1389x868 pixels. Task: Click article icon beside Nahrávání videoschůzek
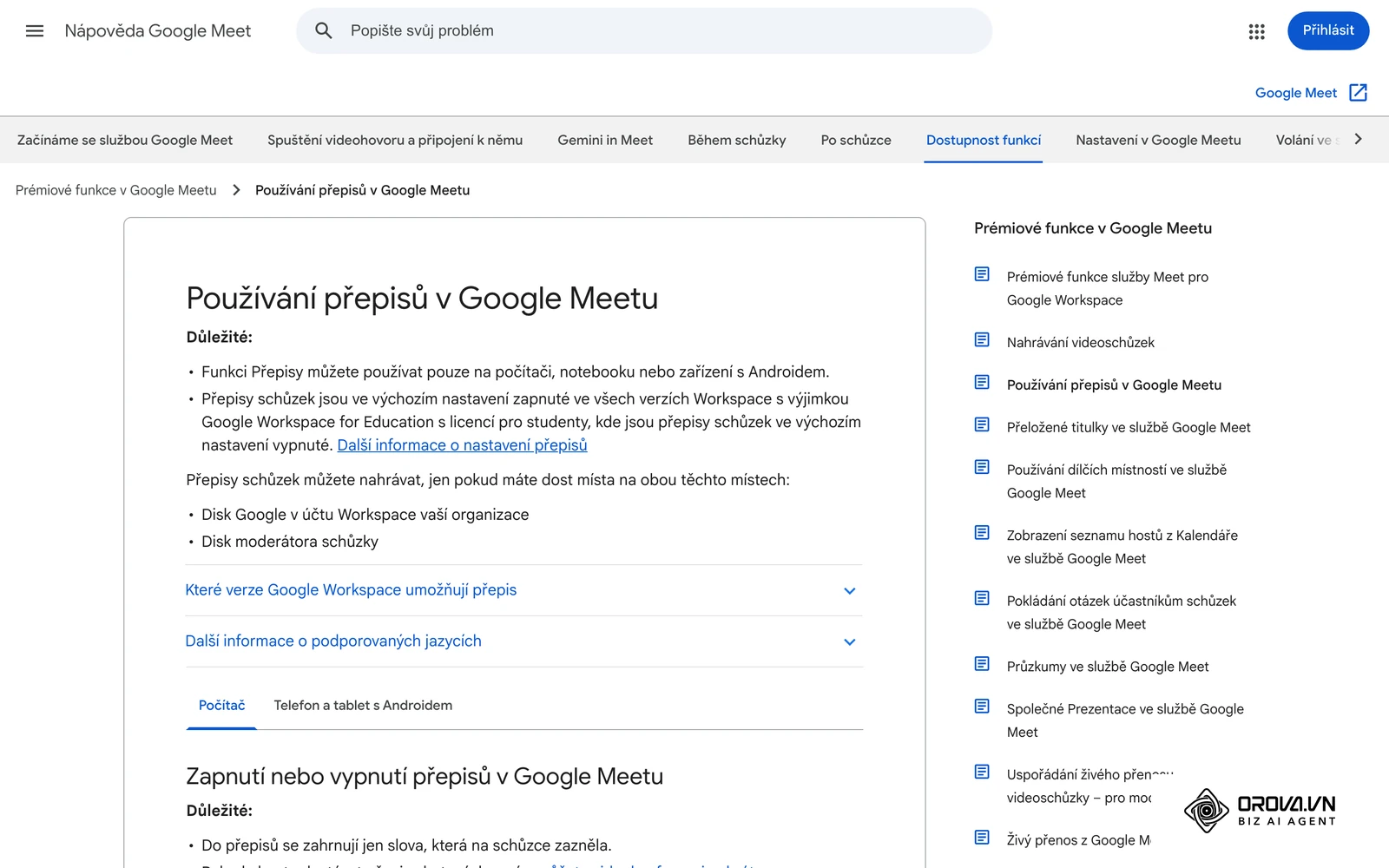[x=982, y=340]
